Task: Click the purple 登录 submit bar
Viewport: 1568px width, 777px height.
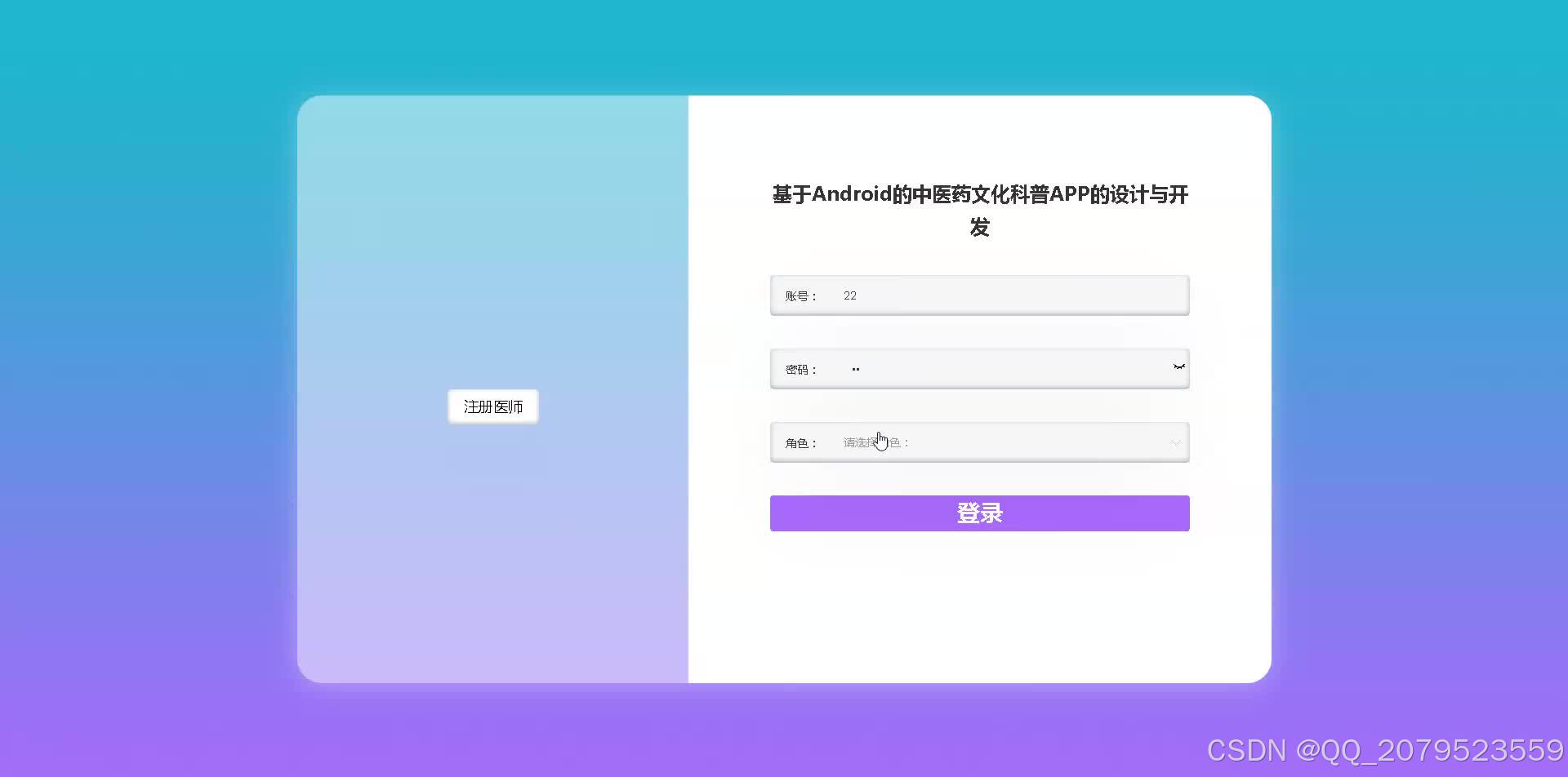Action: tap(979, 513)
